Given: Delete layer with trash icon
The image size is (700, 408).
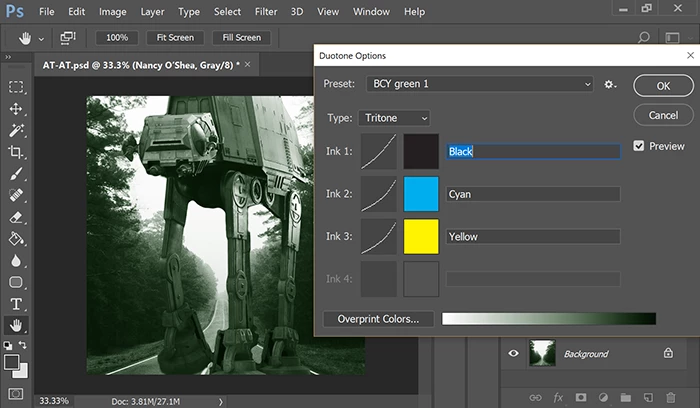Looking at the screenshot, I should (671, 397).
